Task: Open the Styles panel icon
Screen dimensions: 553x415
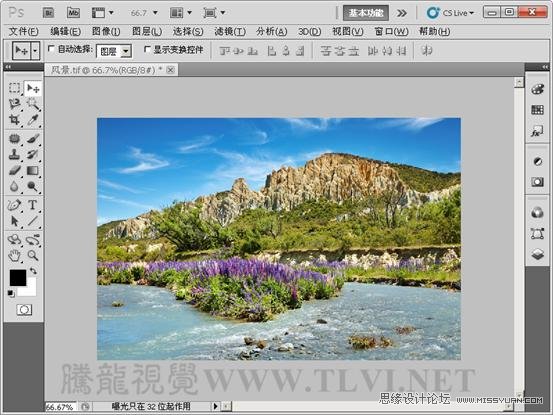Action: coord(537,131)
